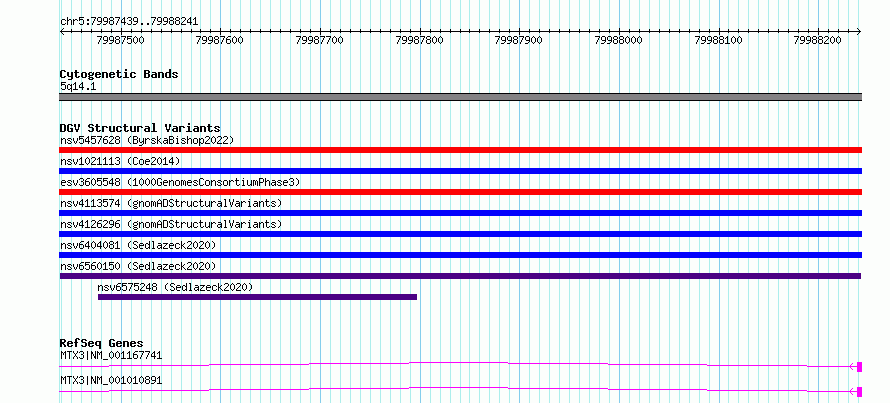Click ruler position 79987900
890x403 pixels.
(519, 40)
